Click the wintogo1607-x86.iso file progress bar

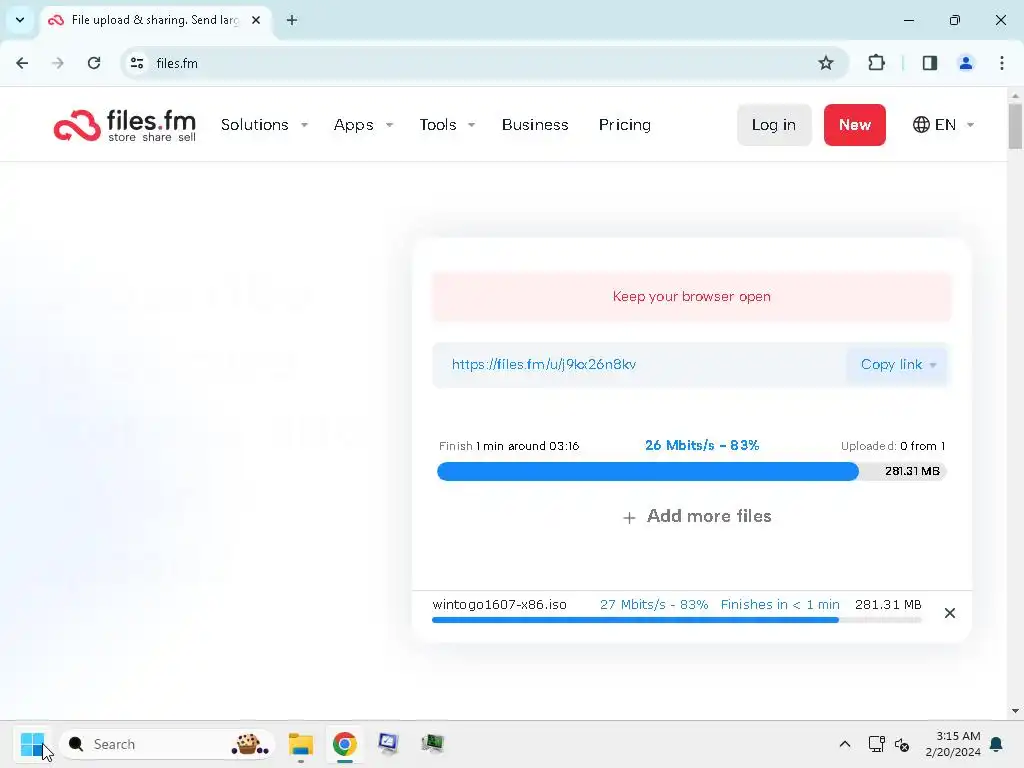pyautogui.click(x=677, y=620)
